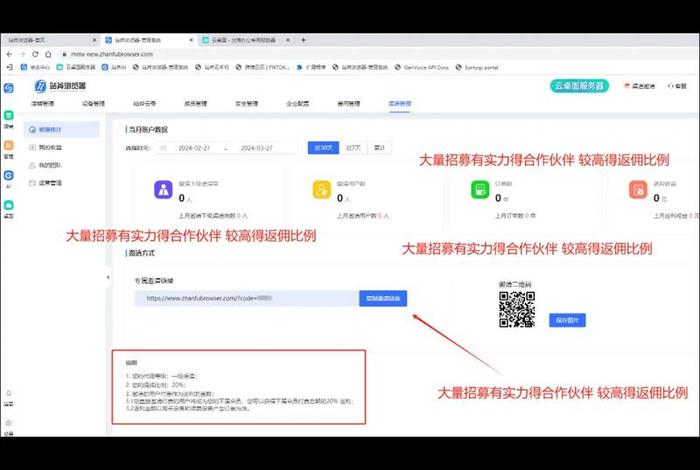This screenshot has height=470, width=700.
Task: Close the first browser tab
Action: point(94,40)
